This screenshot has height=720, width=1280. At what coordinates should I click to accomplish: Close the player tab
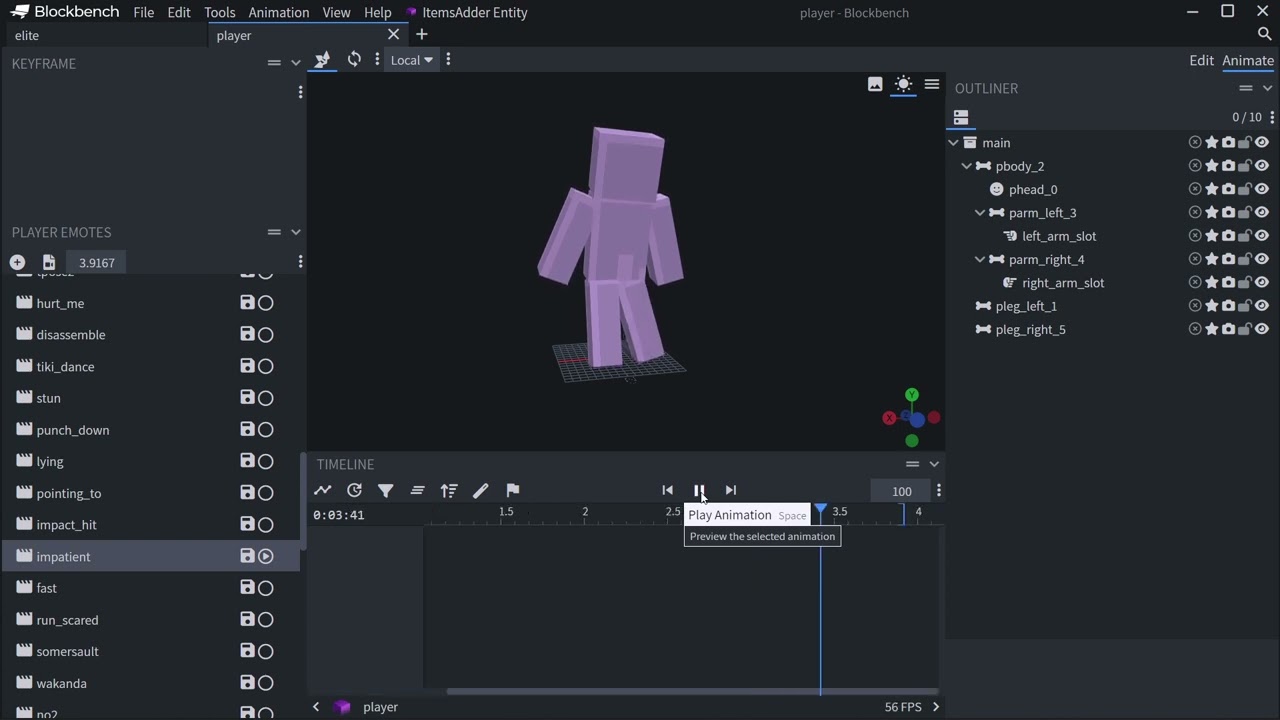coord(393,35)
